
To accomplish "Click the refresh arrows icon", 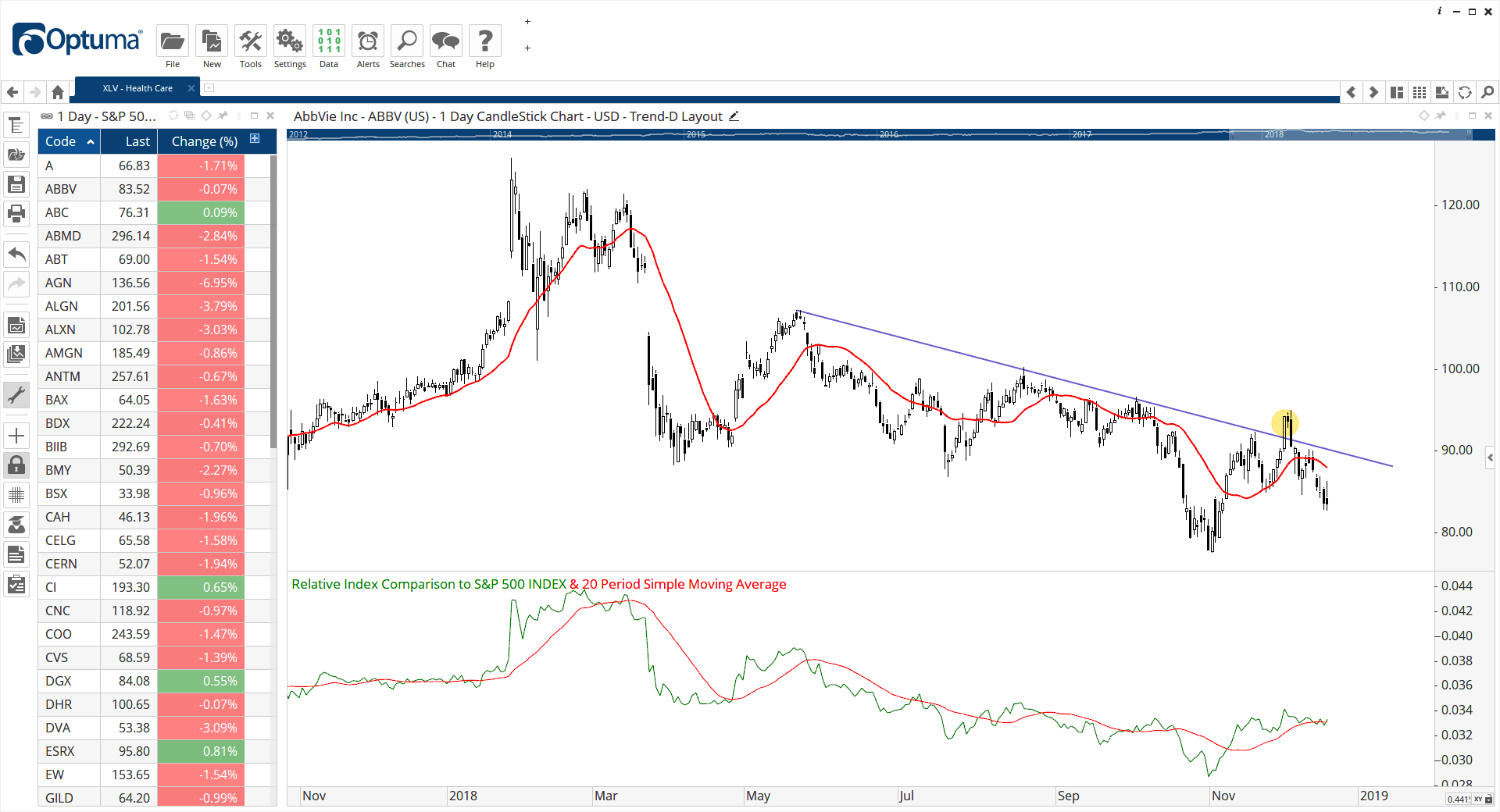I will (x=1465, y=92).
